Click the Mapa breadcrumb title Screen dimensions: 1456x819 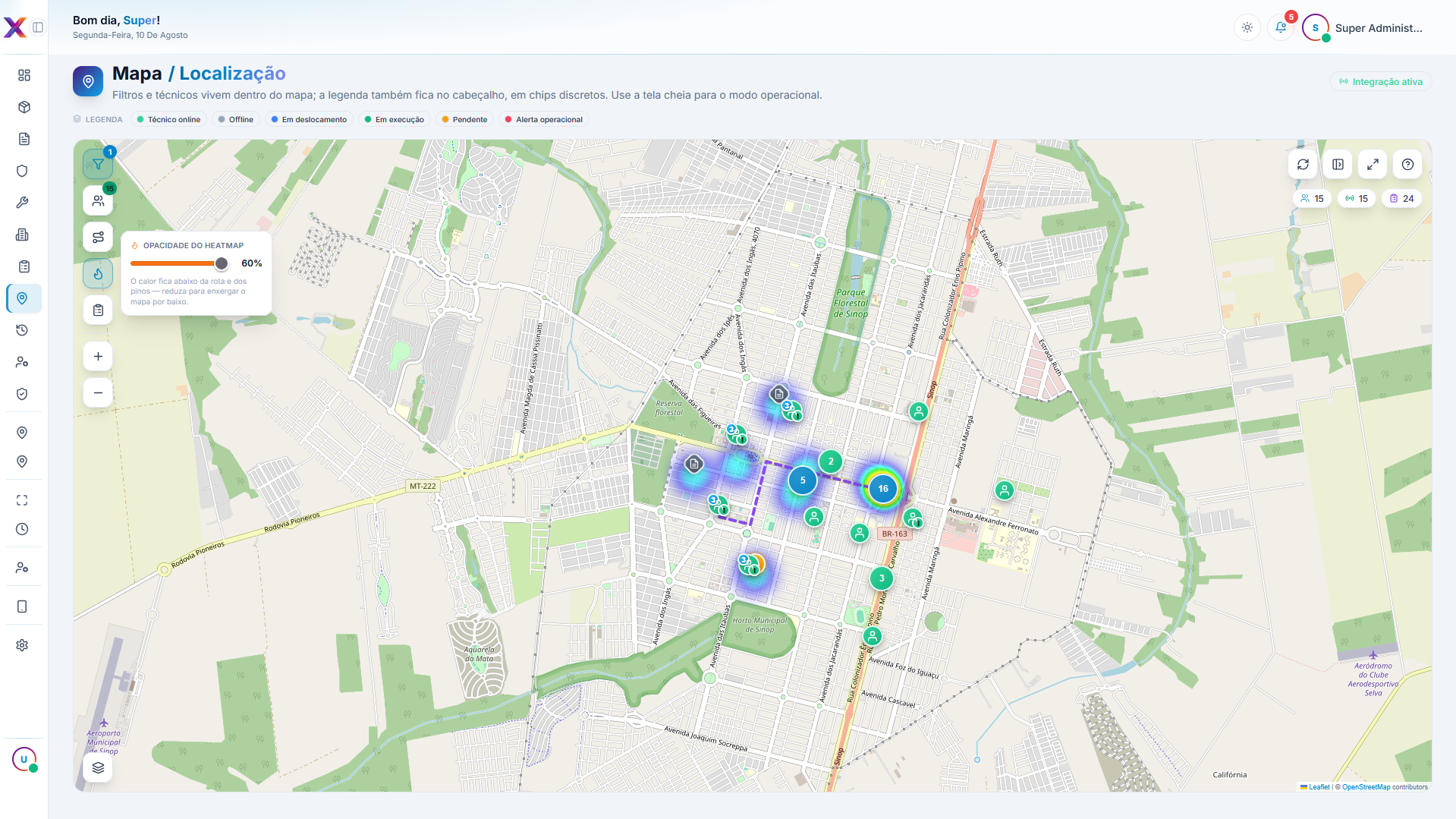(x=137, y=74)
